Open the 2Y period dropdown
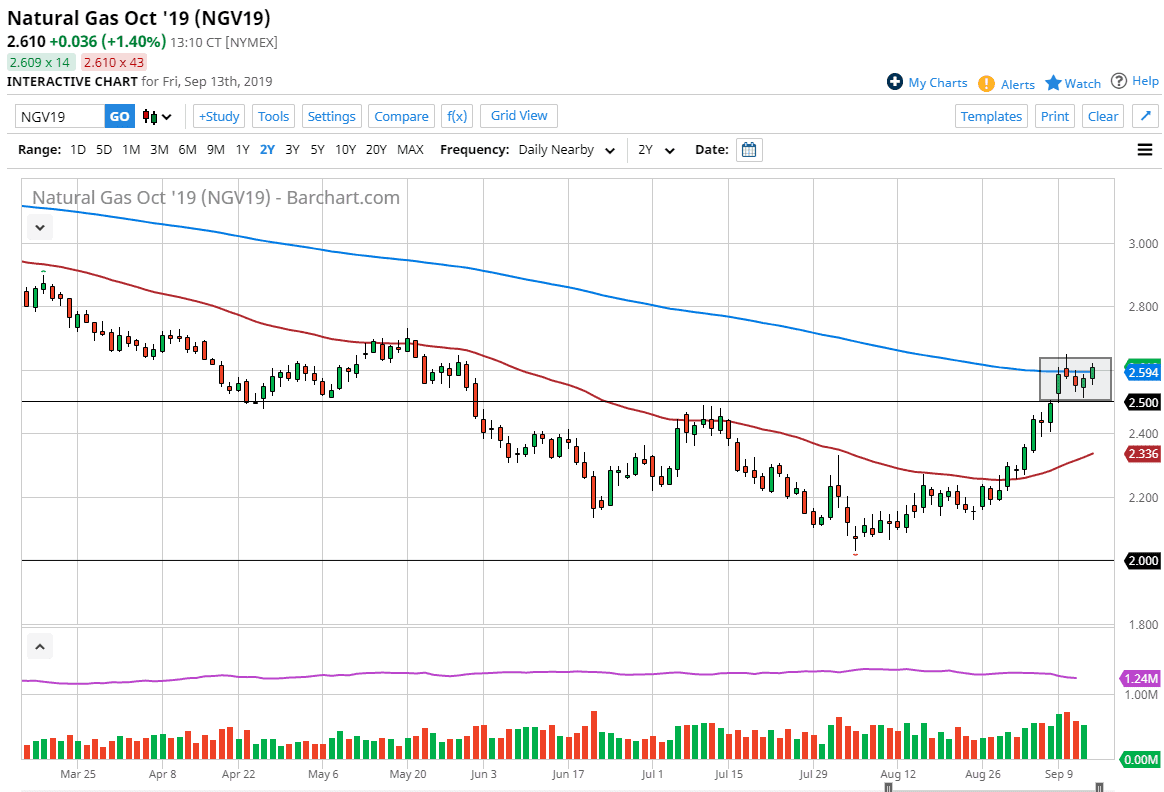 coord(656,150)
